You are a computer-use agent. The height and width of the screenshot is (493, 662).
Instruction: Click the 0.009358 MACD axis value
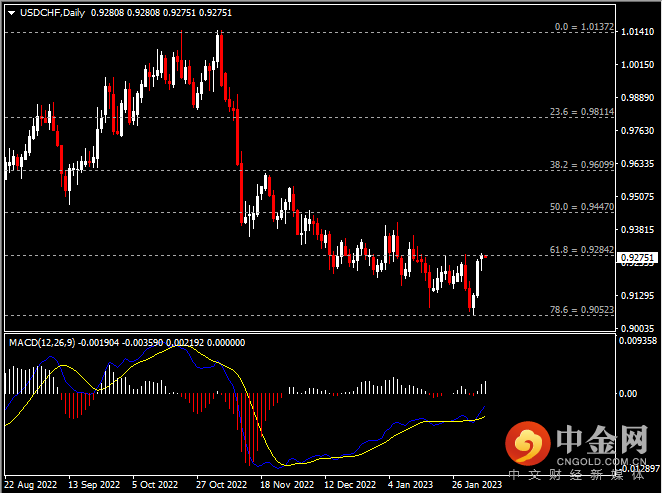pyautogui.click(x=639, y=341)
